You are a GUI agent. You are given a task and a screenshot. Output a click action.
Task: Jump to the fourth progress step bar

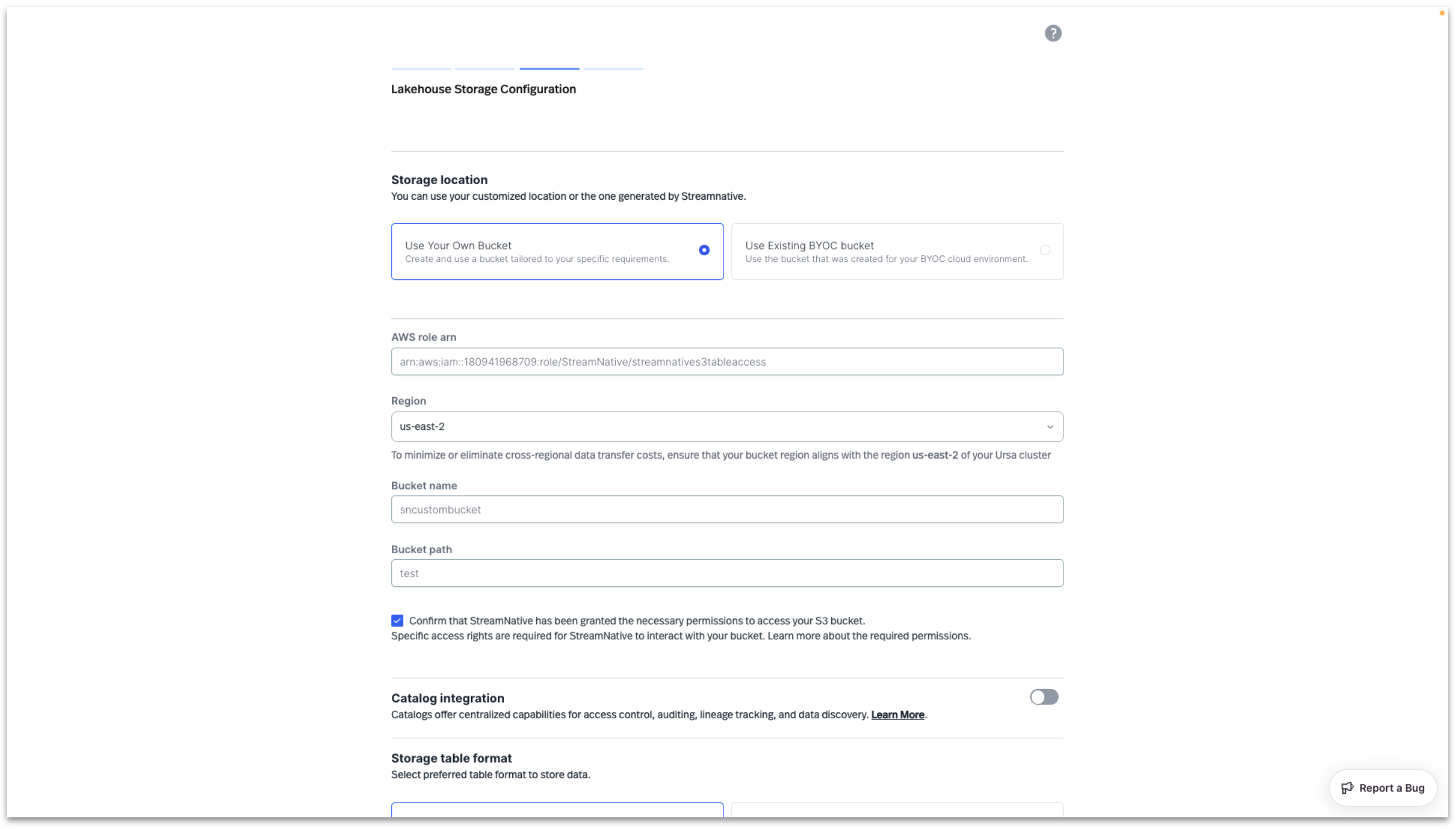click(613, 69)
